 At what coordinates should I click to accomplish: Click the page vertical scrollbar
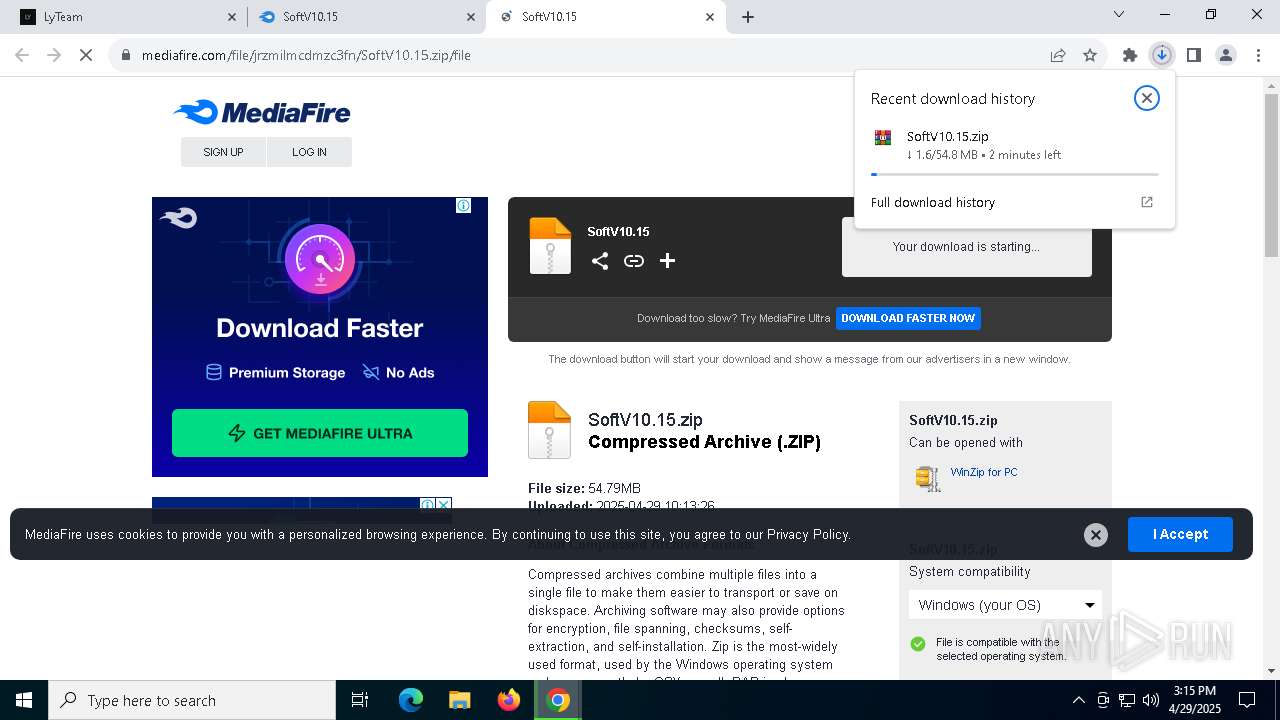tap(1271, 175)
